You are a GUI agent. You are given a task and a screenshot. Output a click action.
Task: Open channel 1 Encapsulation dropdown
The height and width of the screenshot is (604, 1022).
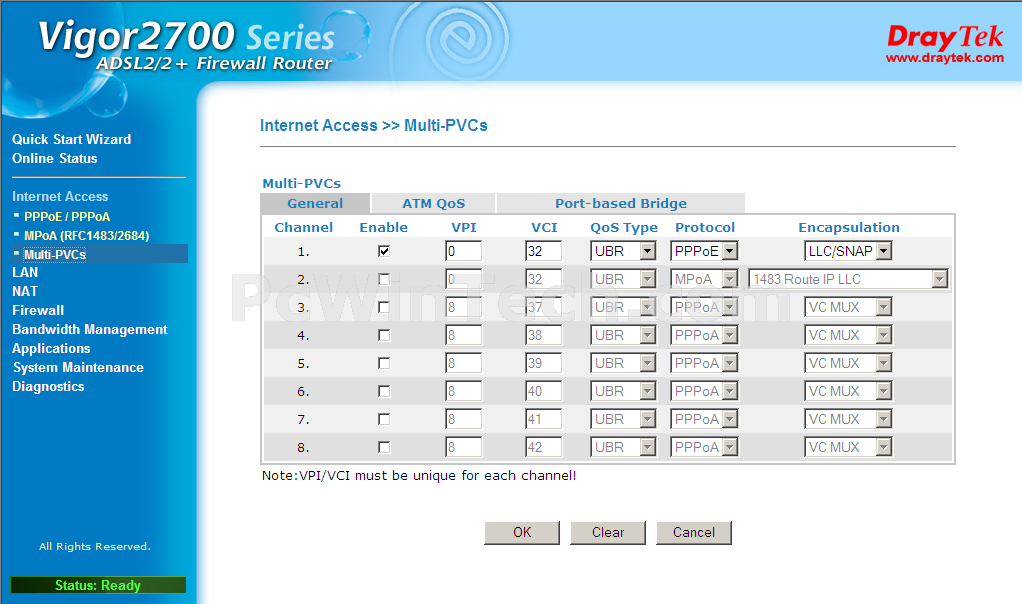pyautogui.click(x=848, y=251)
